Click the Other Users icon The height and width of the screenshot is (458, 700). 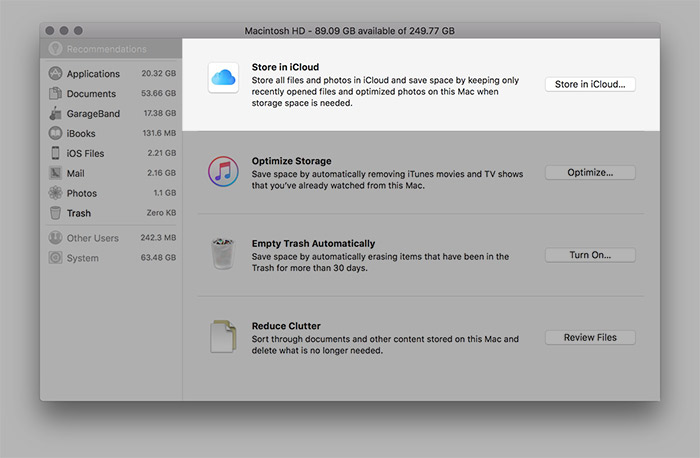click(55, 237)
